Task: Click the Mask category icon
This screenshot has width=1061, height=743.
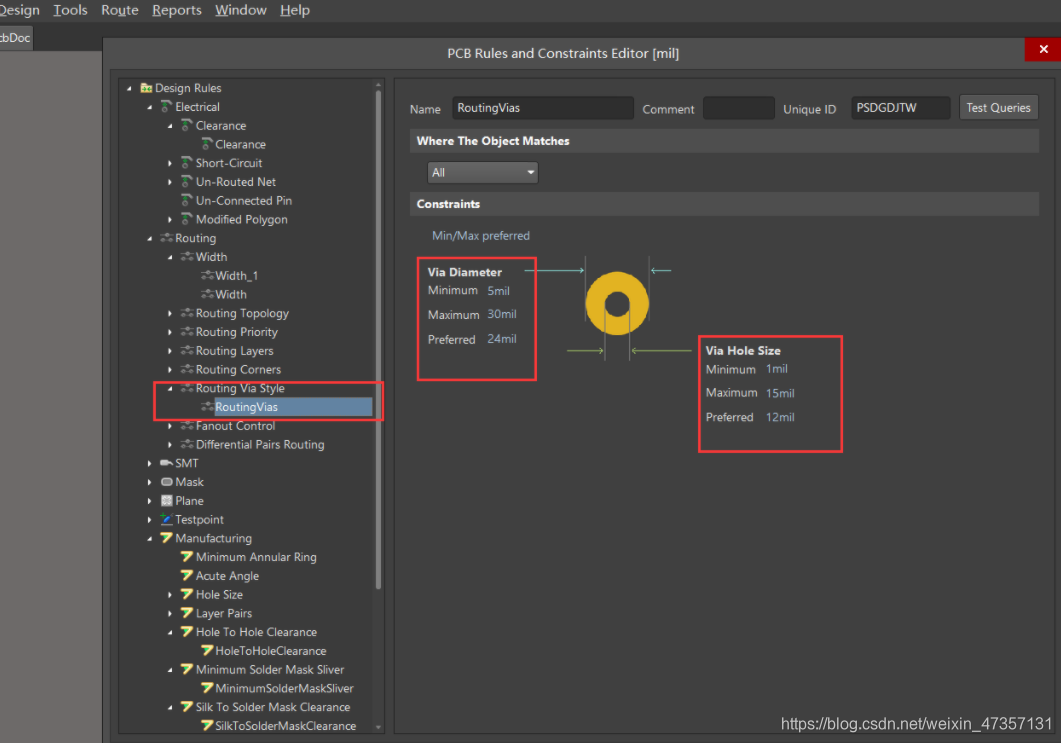Action: [166, 482]
